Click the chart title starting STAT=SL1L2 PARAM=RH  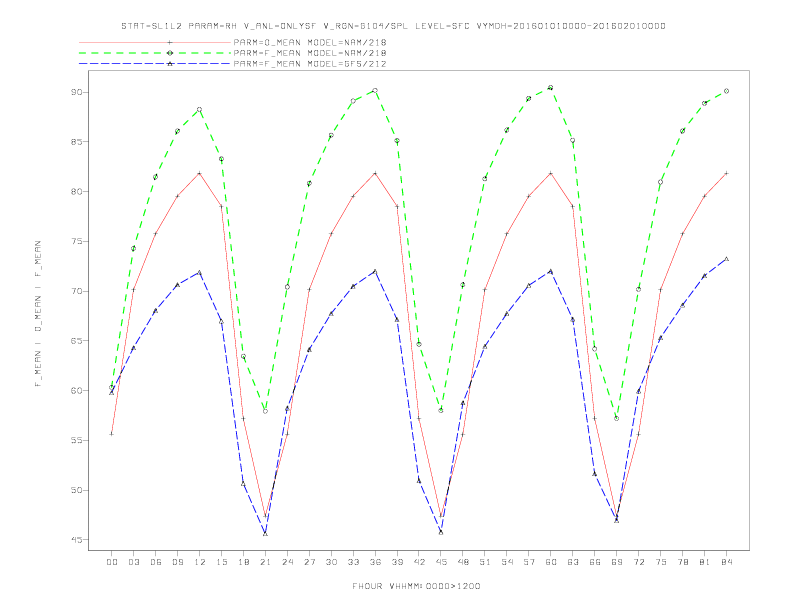pos(393,26)
